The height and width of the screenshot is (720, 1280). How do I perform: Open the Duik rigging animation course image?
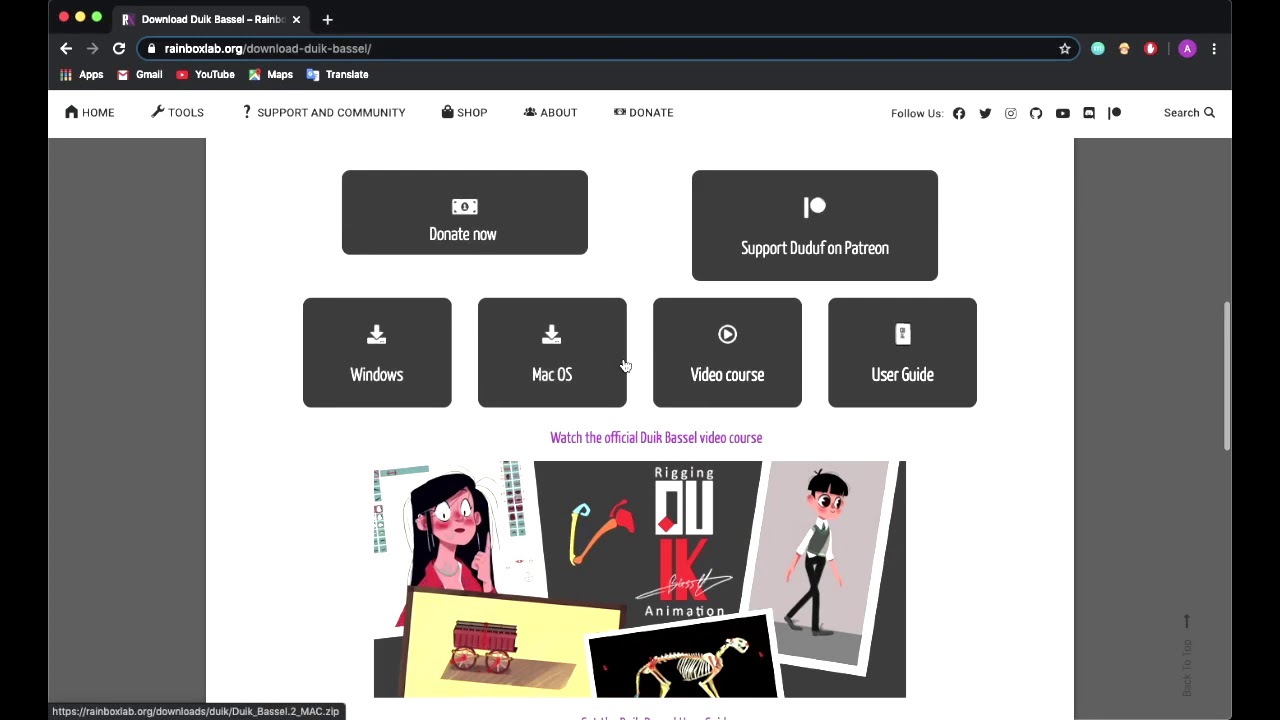[640, 579]
